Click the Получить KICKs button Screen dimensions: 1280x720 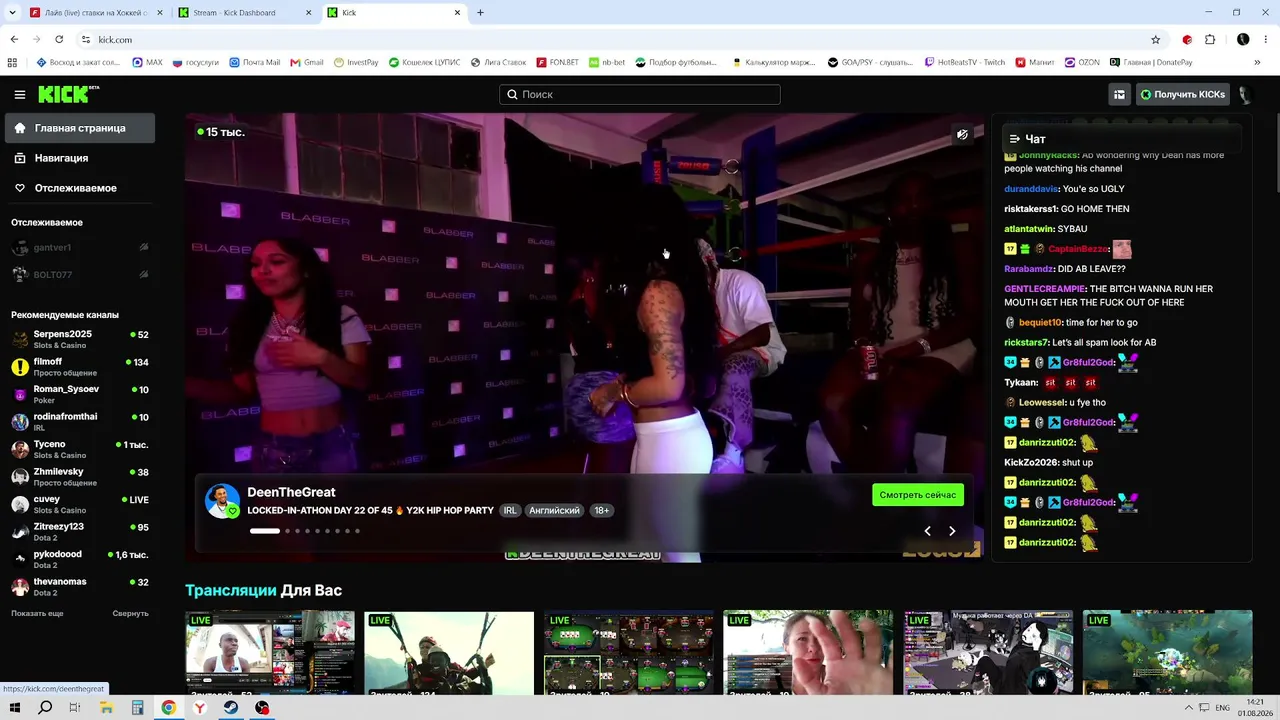[x=1182, y=95]
